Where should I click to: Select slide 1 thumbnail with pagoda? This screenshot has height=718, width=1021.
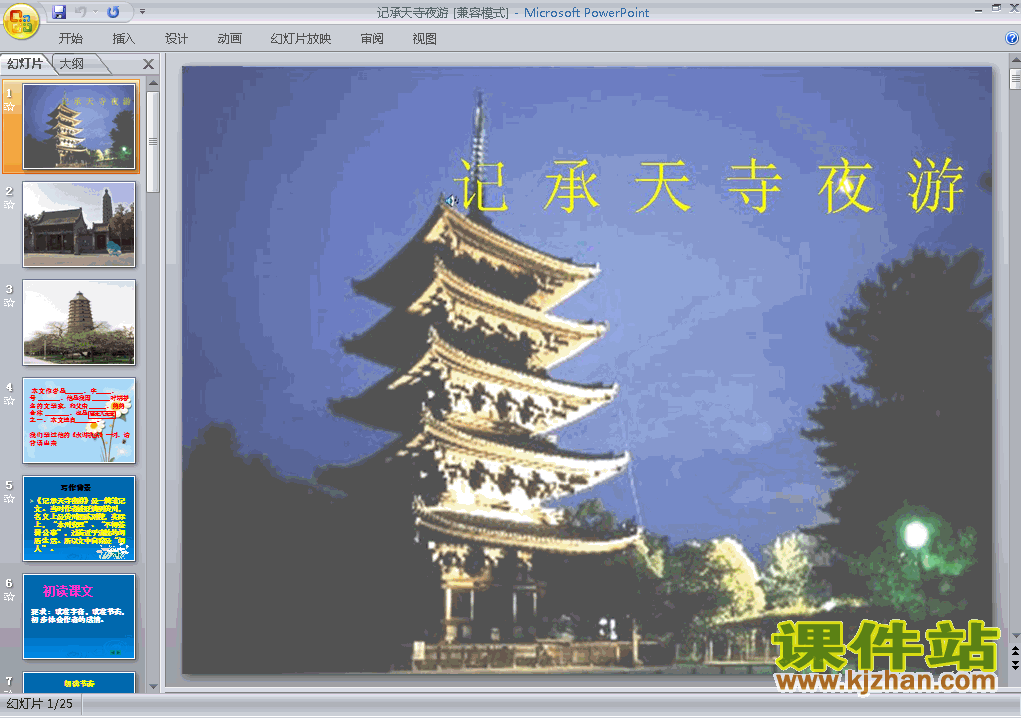tap(79, 126)
